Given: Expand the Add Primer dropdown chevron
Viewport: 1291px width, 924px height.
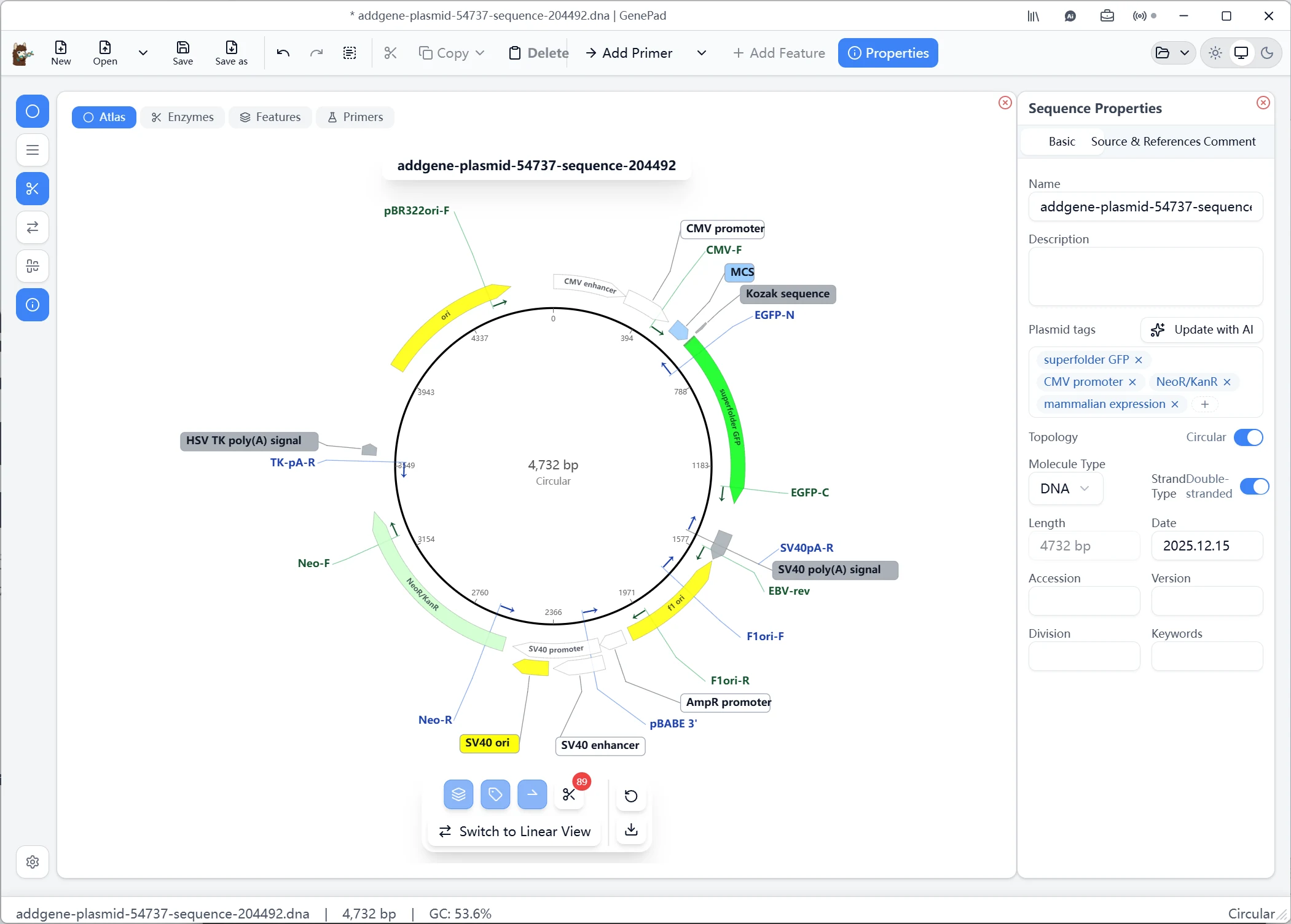Looking at the screenshot, I should (x=702, y=53).
